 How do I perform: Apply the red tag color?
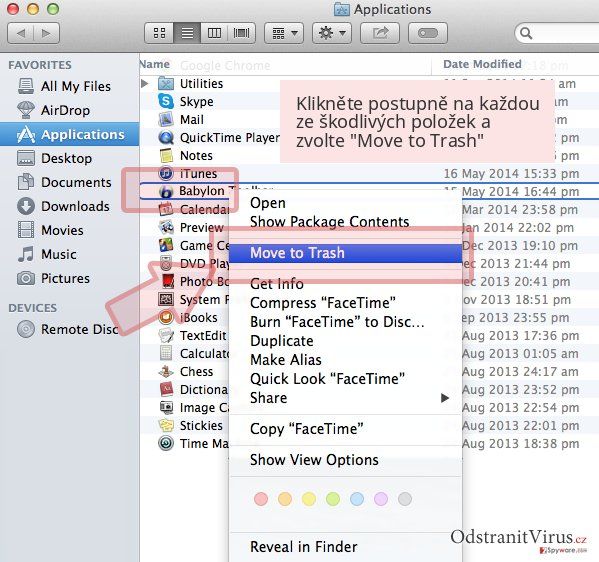(x=261, y=499)
